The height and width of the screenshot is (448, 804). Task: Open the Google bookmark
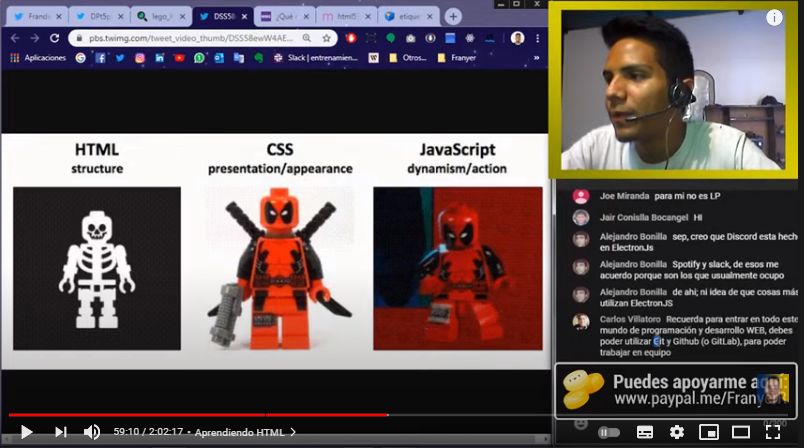pyautogui.click(x=81, y=58)
